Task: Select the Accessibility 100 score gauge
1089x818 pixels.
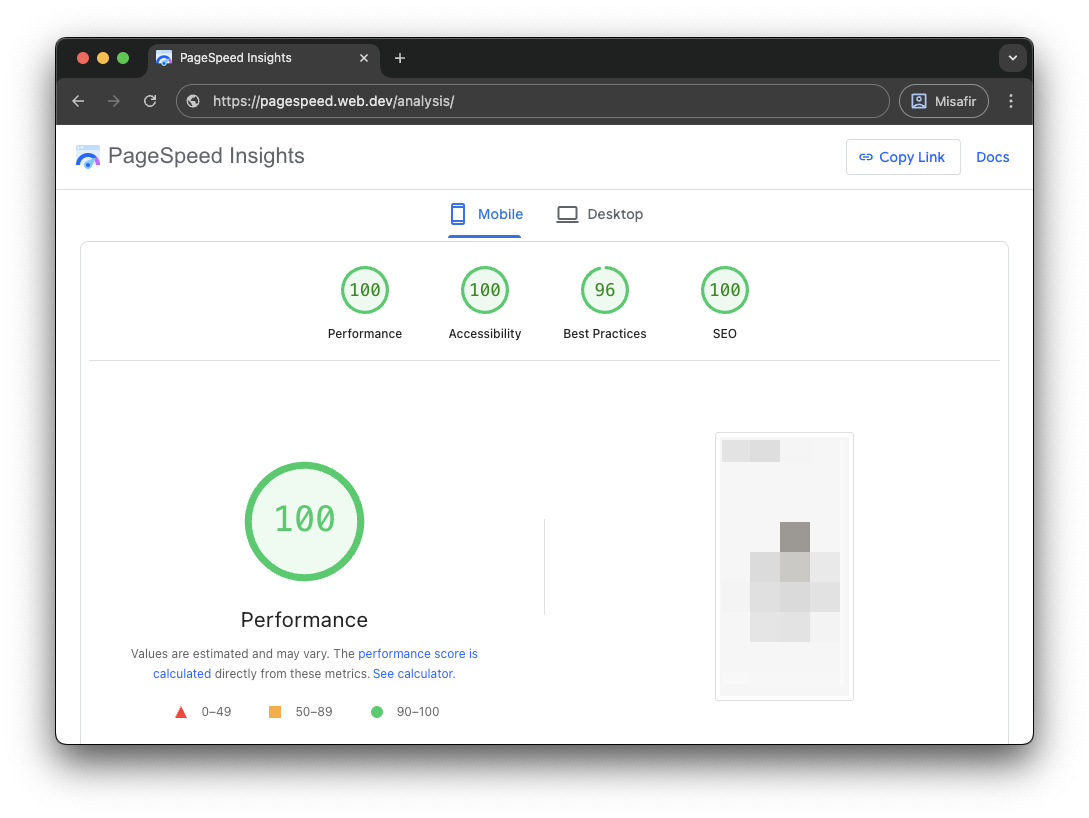Action: (485, 290)
